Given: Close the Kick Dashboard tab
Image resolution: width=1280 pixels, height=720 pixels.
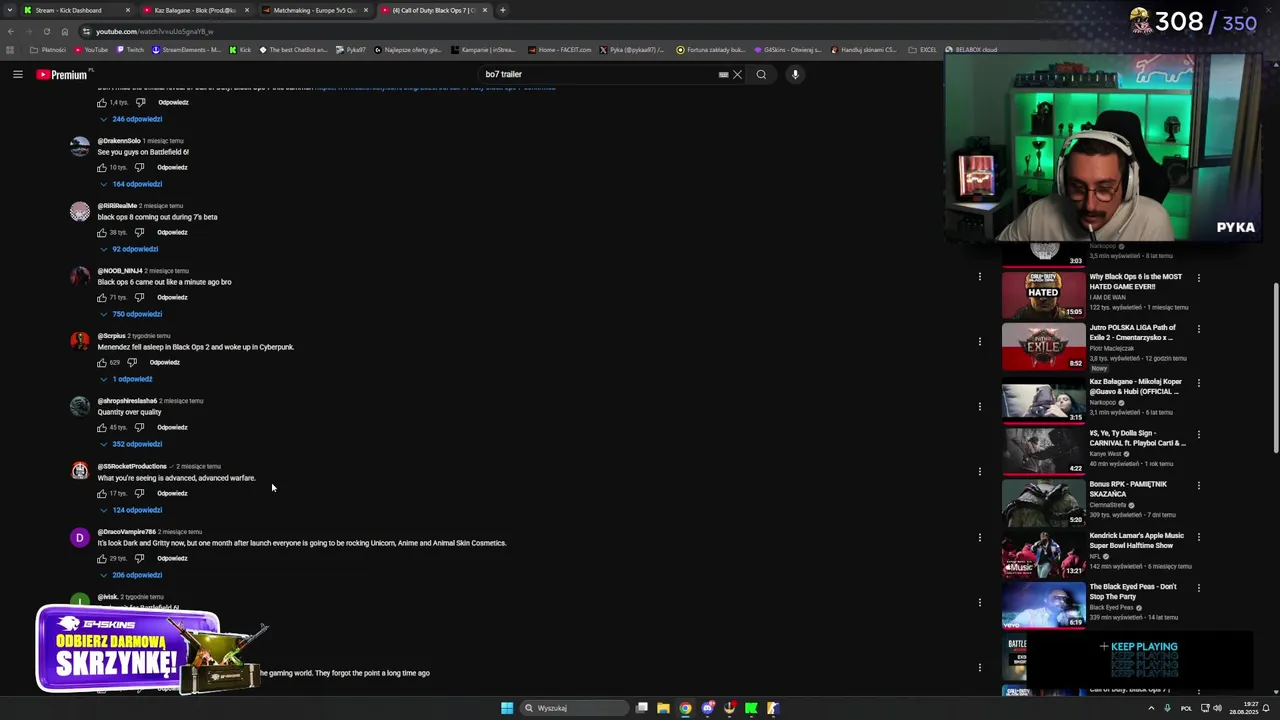Looking at the screenshot, I should [128, 10].
